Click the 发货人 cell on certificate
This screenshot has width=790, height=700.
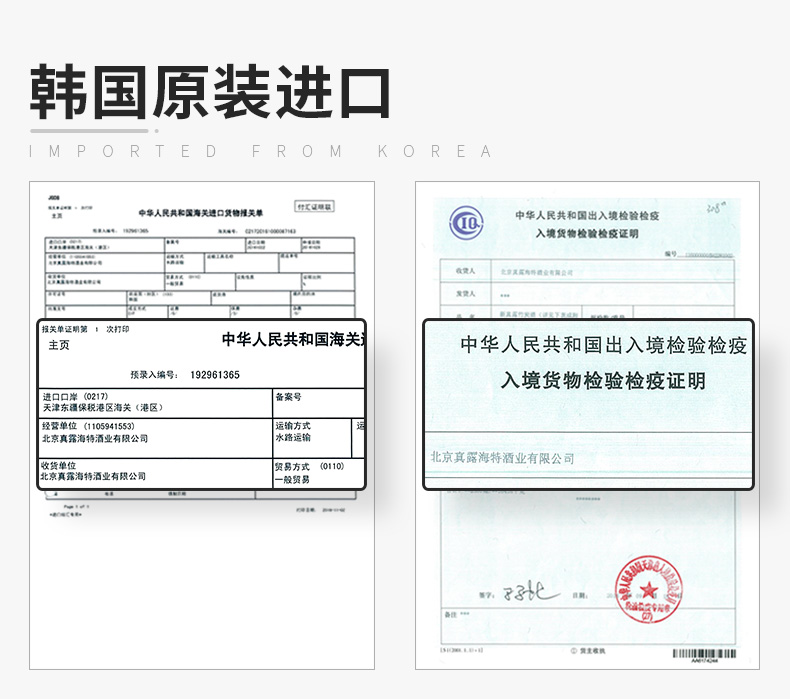point(466,294)
